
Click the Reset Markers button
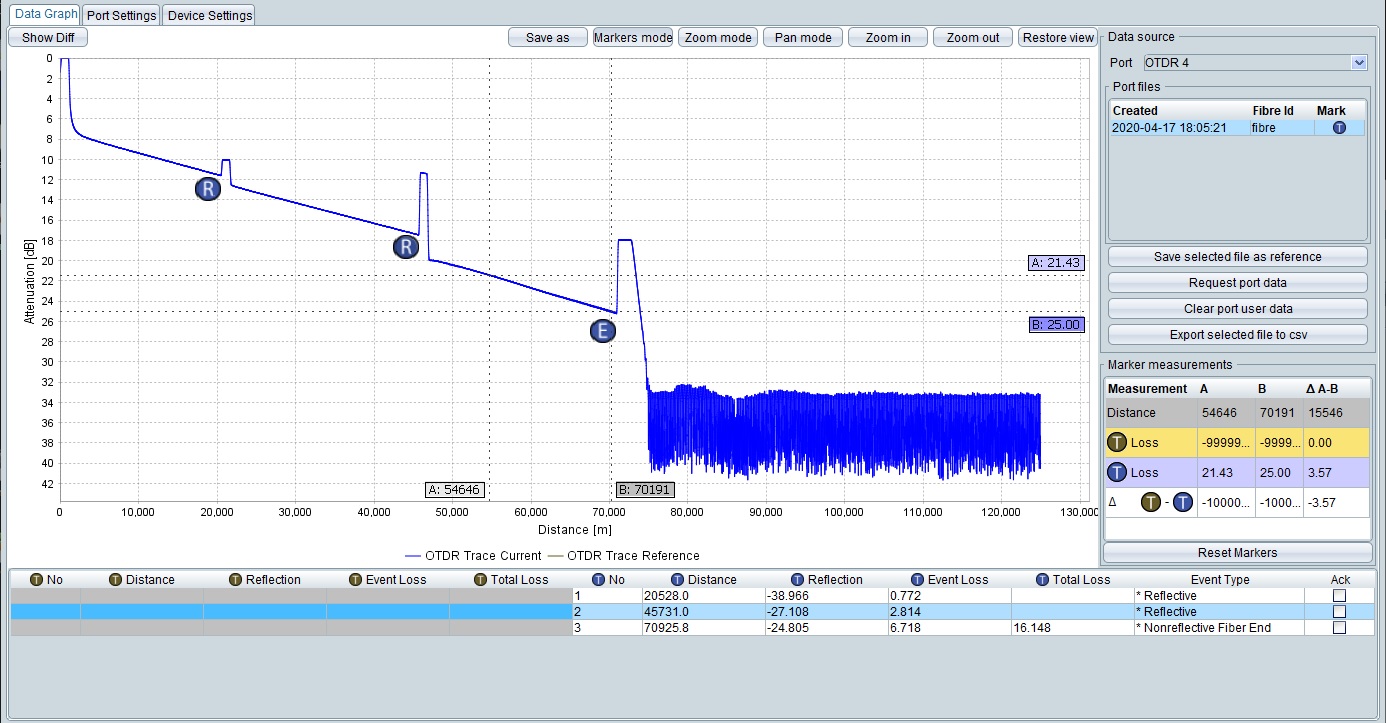1237,553
